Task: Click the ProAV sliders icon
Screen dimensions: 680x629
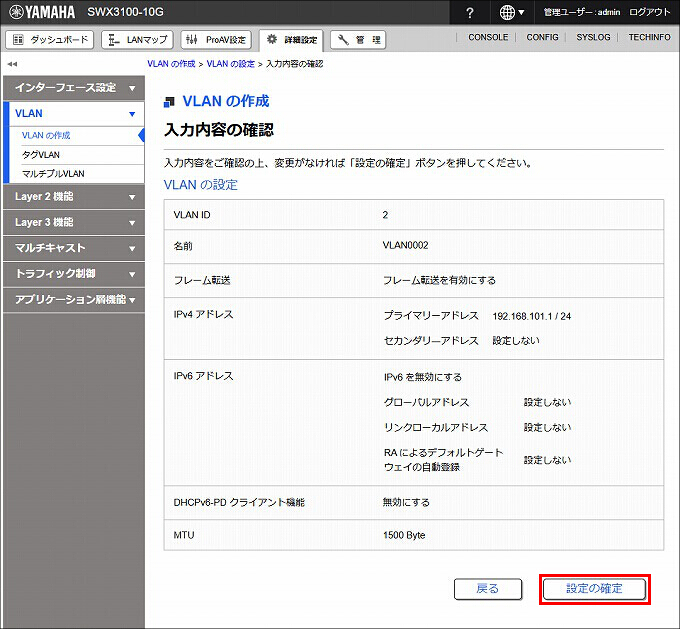Action: click(x=191, y=40)
